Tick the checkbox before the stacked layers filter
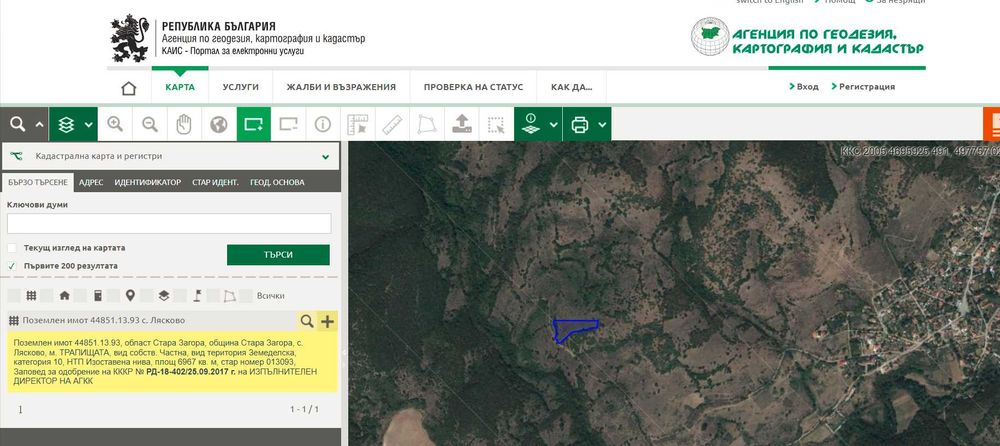Viewport: 1000px width, 446px height. coord(147,296)
